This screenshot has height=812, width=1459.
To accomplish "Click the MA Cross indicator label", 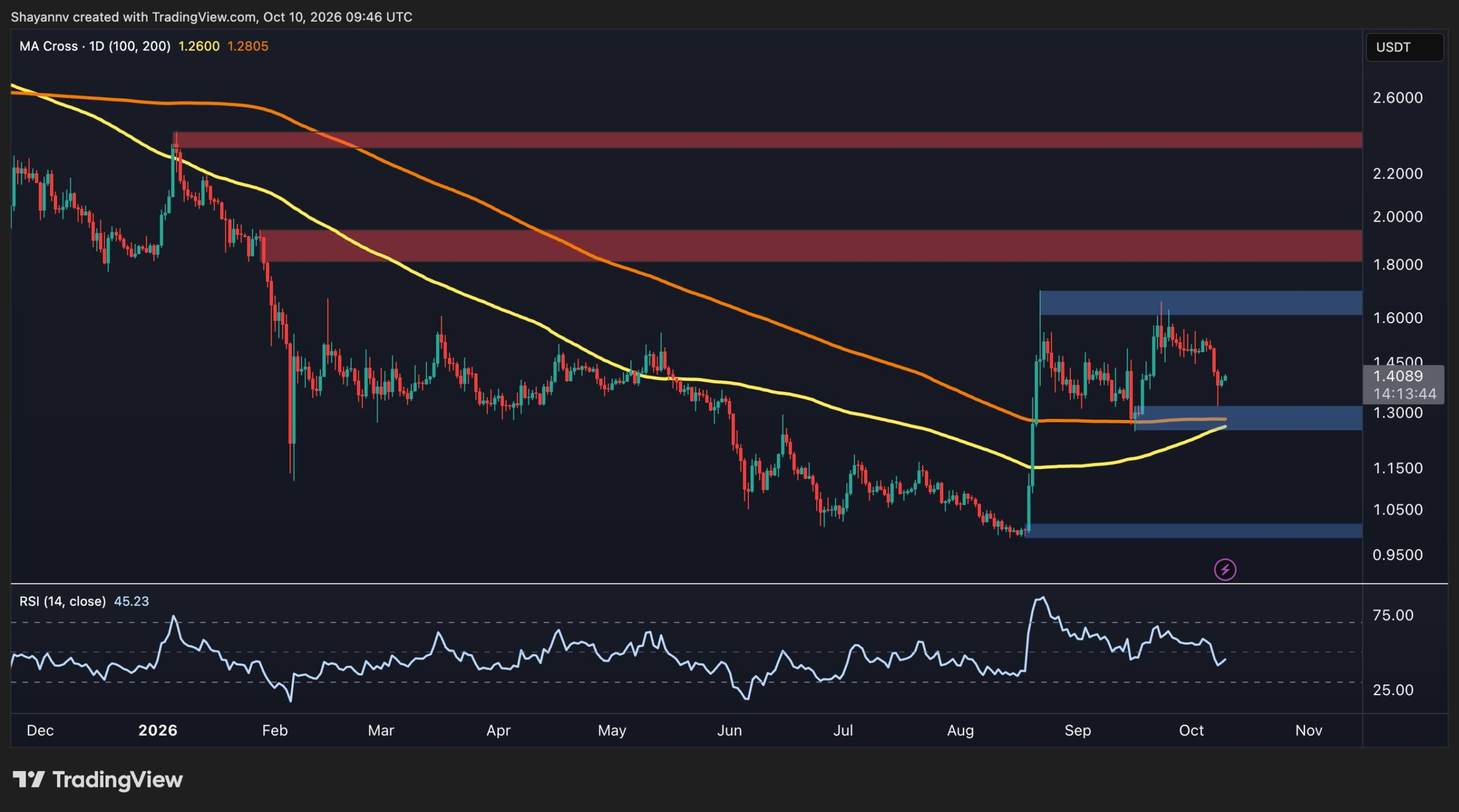I will pyautogui.click(x=95, y=46).
